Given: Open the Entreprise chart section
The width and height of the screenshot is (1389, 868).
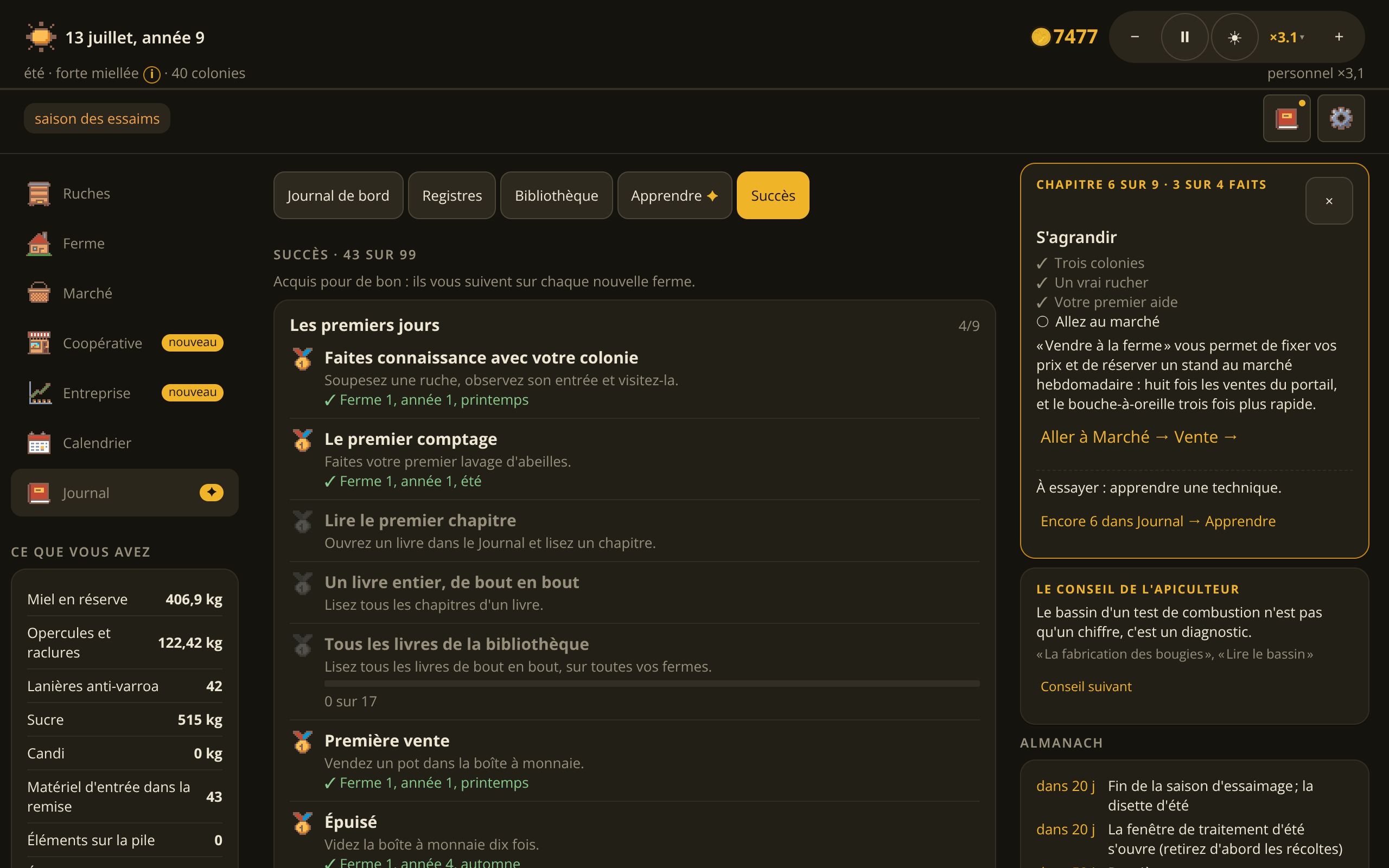Looking at the screenshot, I should click(x=125, y=393).
